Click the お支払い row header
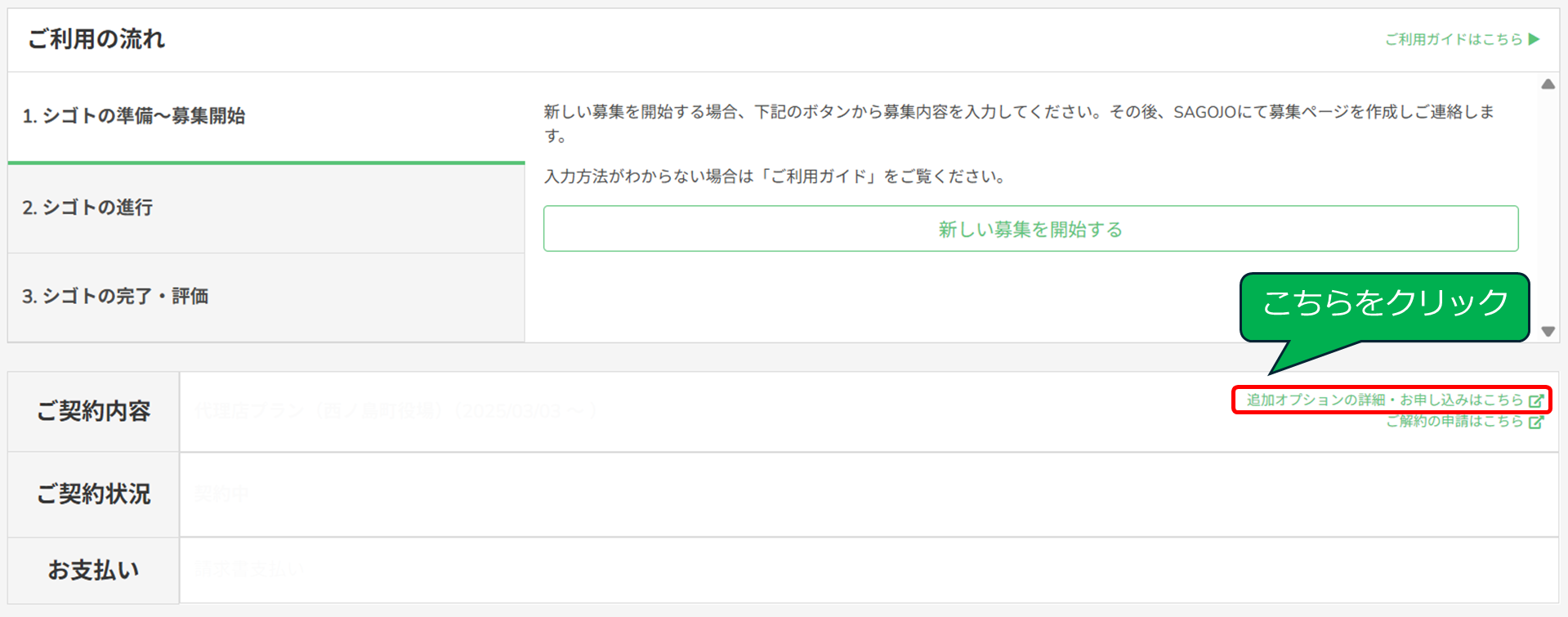This screenshot has width=1568, height=617. point(94,570)
